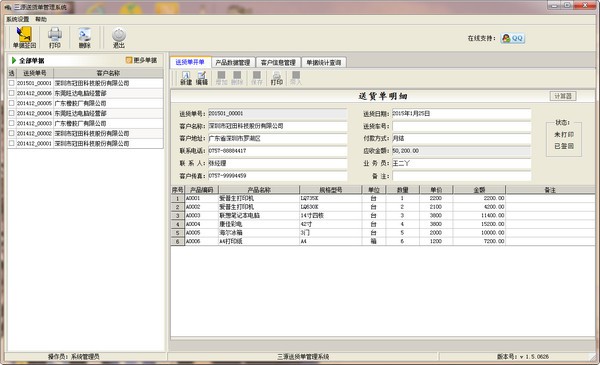Click the 业务员 field
This screenshot has width=600, height=365.
(x=461, y=163)
